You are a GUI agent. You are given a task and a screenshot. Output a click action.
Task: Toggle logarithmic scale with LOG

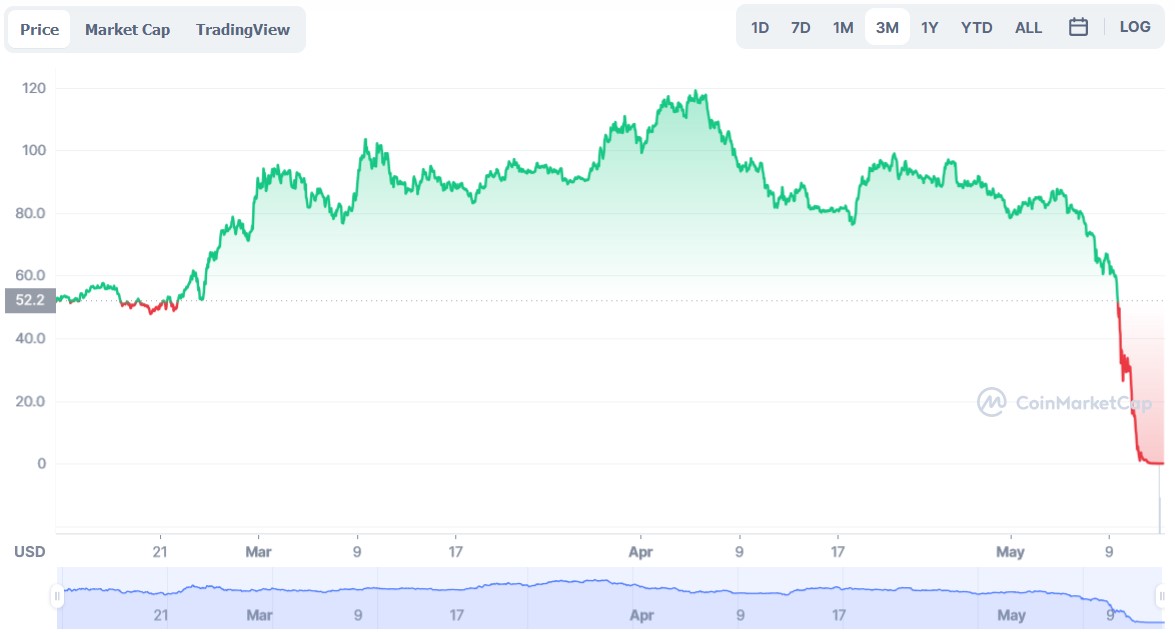pyautogui.click(x=1134, y=27)
